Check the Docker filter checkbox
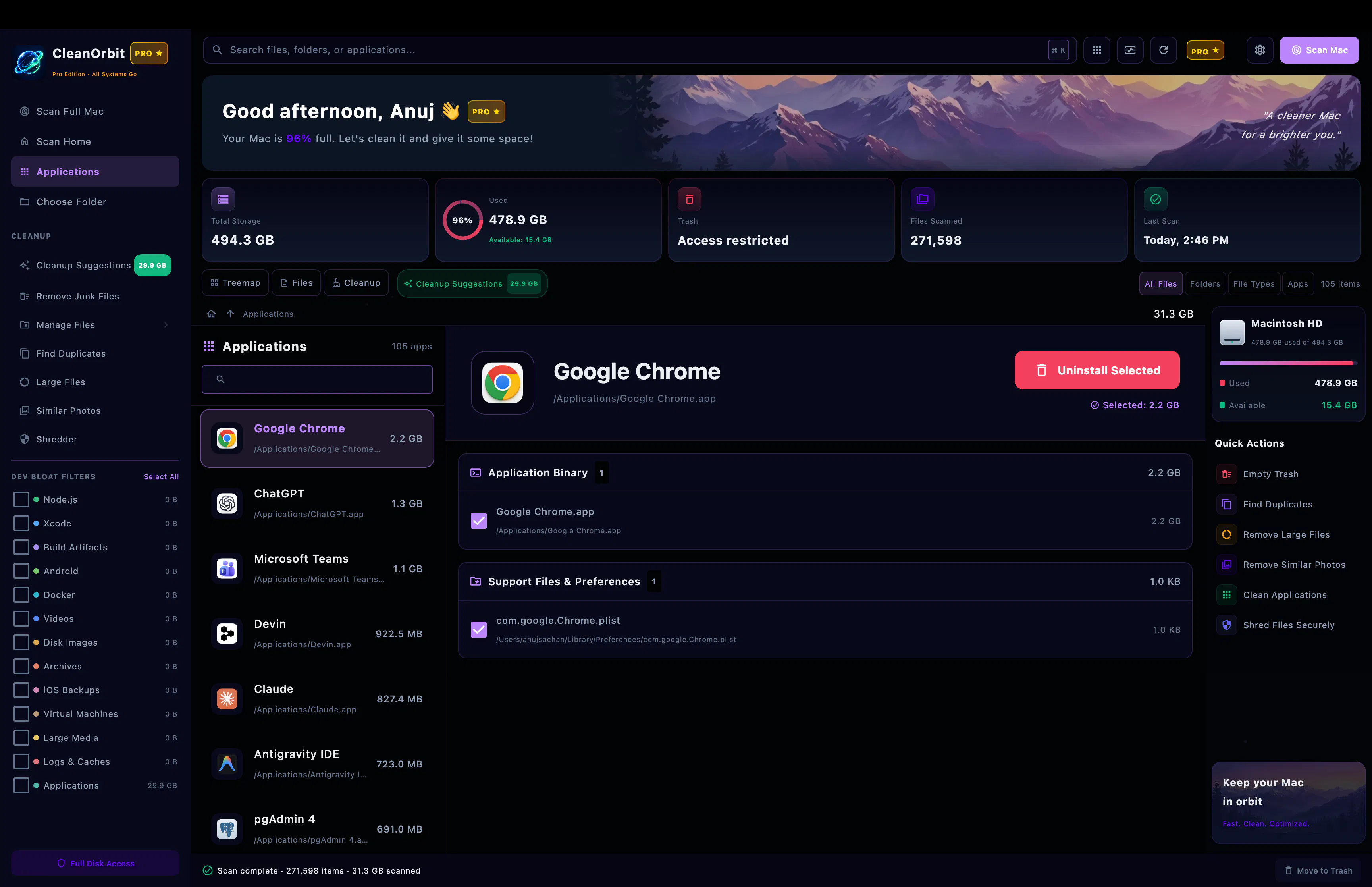Image resolution: width=1372 pixels, height=887 pixels. pos(21,594)
